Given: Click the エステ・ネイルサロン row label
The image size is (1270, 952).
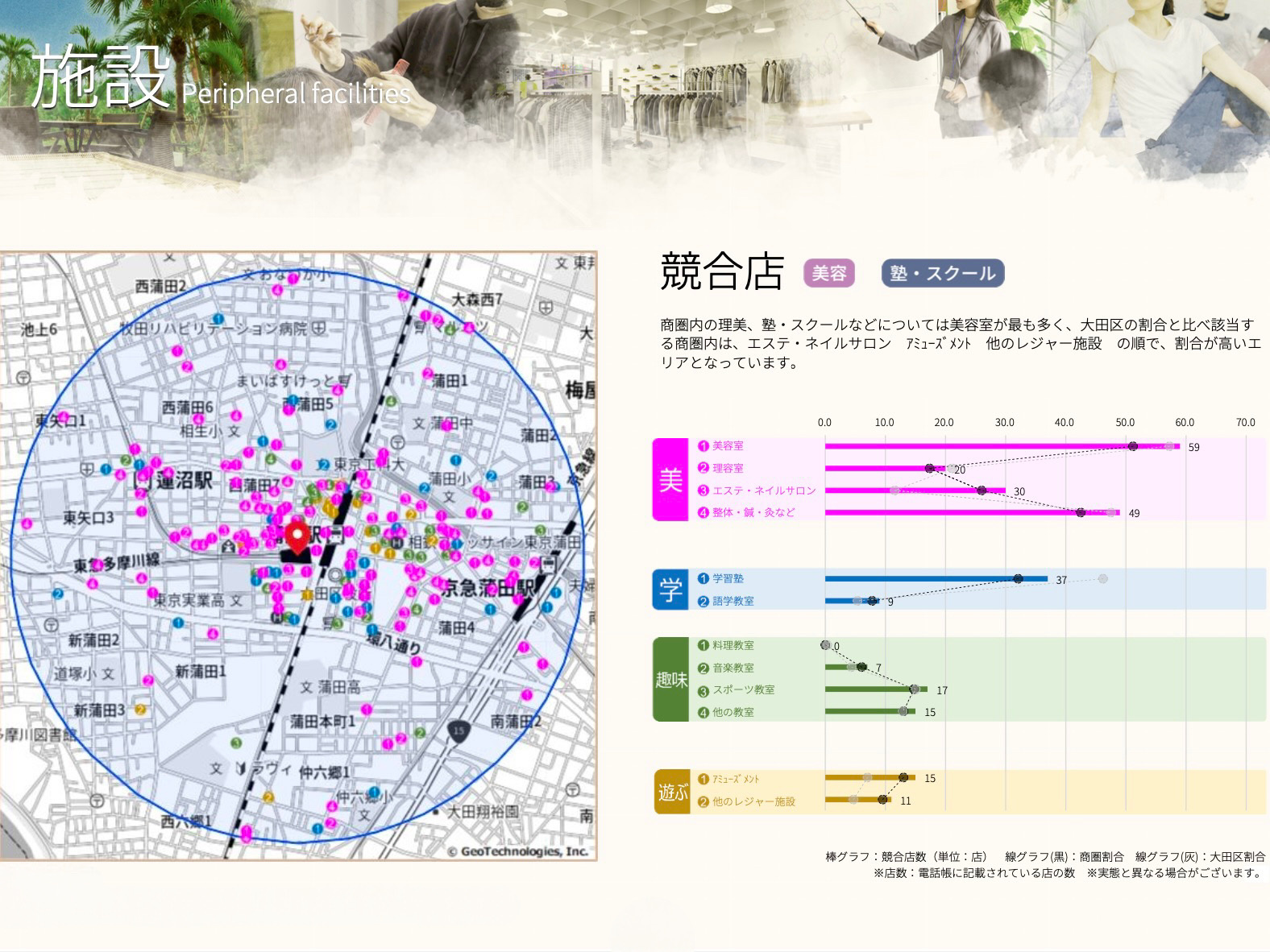Looking at the screenshot, I should pos(763,490).
